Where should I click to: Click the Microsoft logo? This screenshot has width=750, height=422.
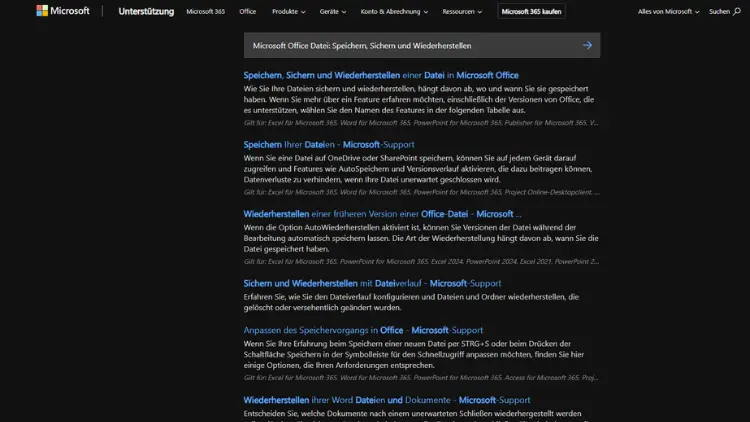(63, 11)
